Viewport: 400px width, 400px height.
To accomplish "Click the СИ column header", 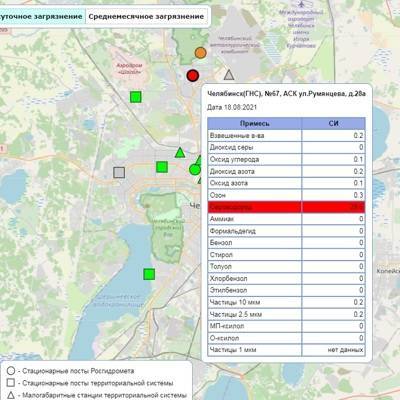I will click(333, 123).
